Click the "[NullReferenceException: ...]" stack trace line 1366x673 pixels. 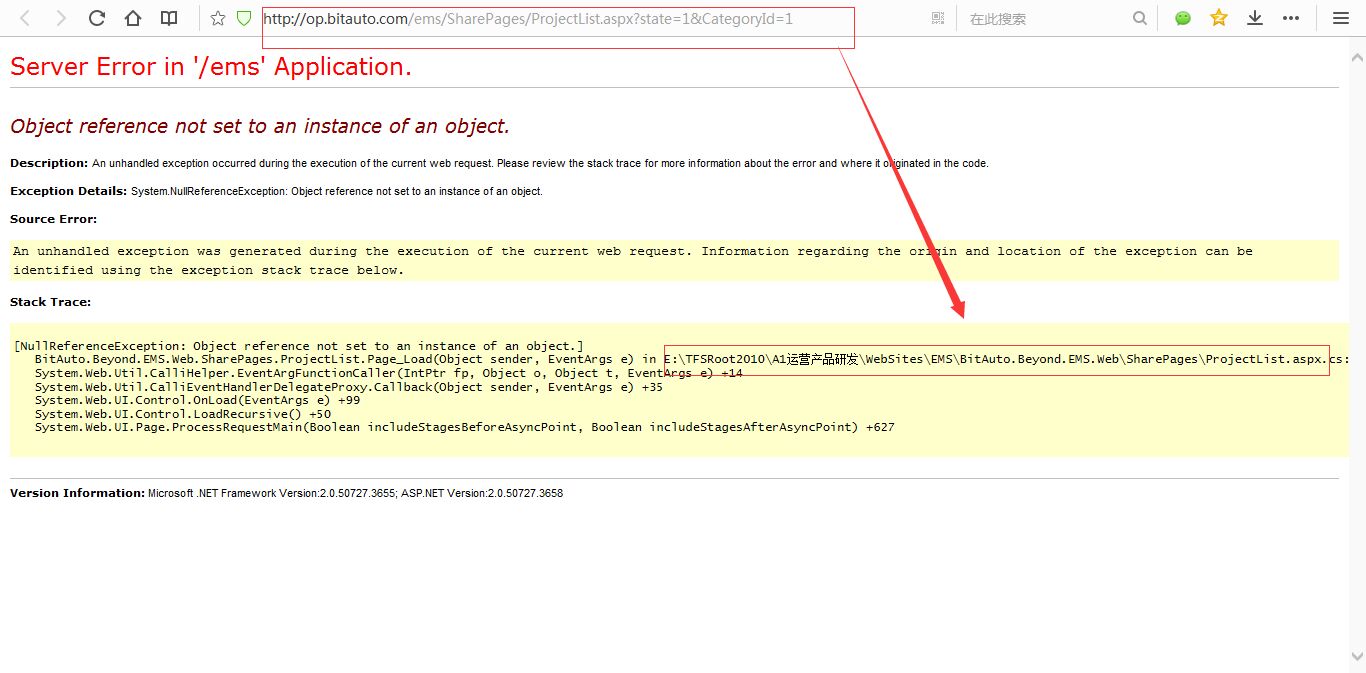point(299,346)
